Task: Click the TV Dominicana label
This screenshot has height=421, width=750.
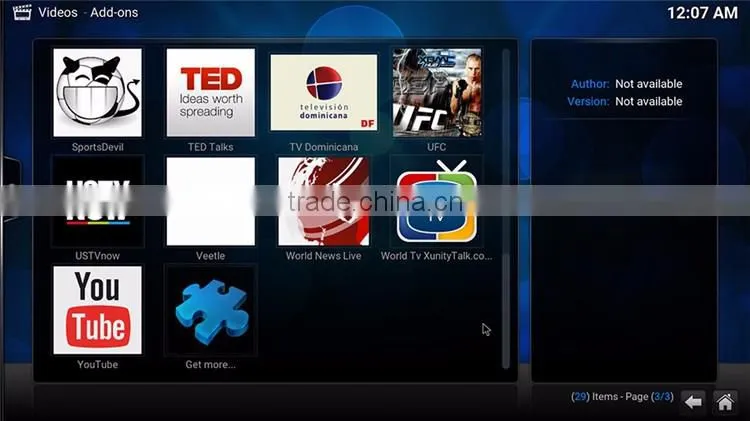Action: click(324, 147)
